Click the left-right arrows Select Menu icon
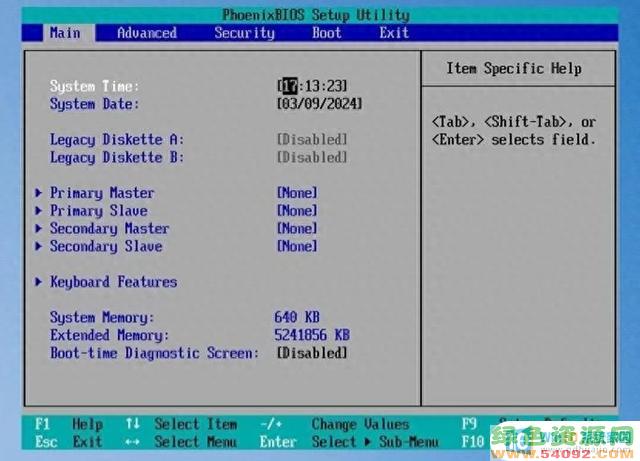 pos(132,442)
